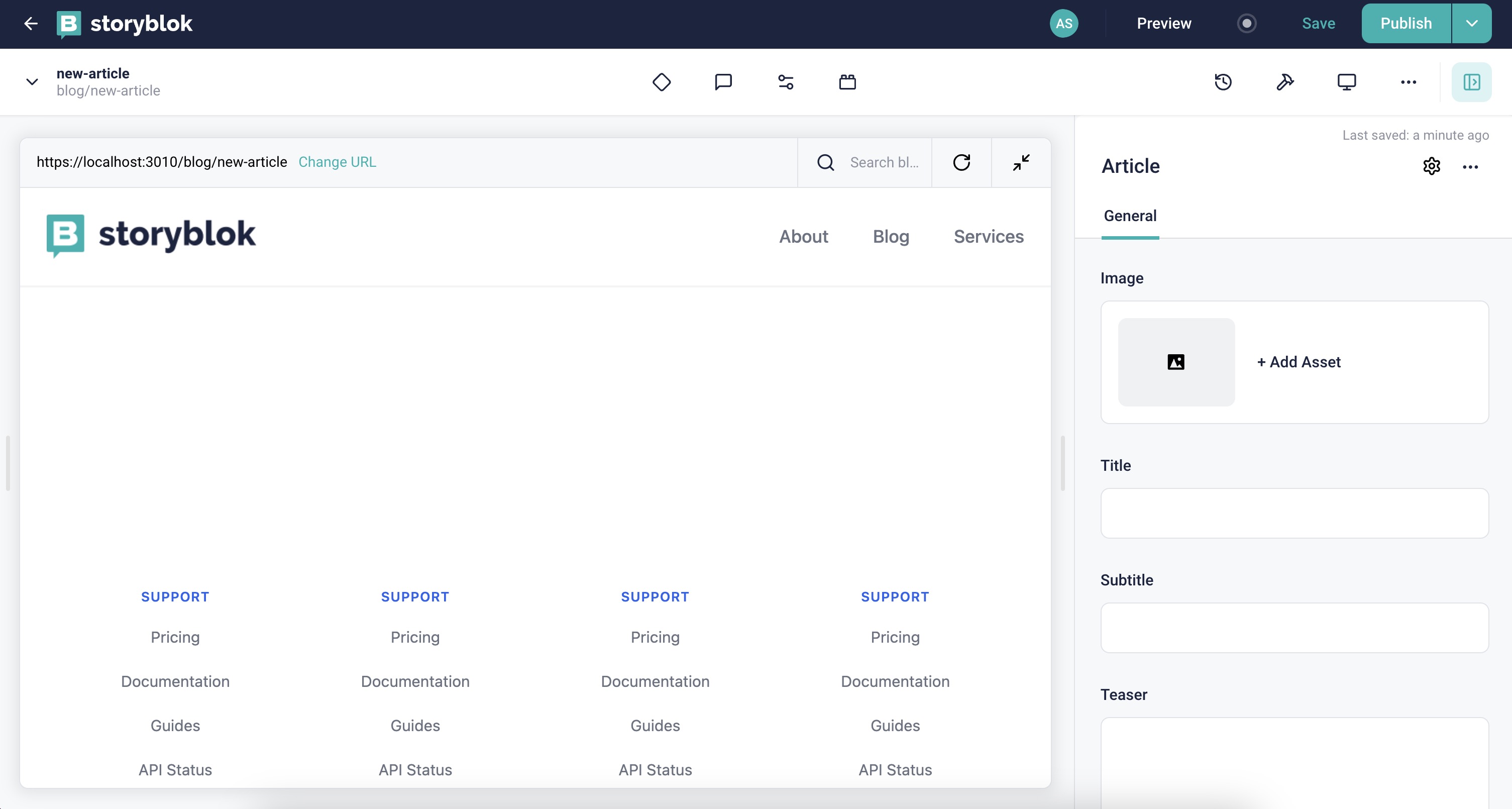Open Article settings gear icon
Viewport: 1512px width, 809px height.
point(1432,166)
